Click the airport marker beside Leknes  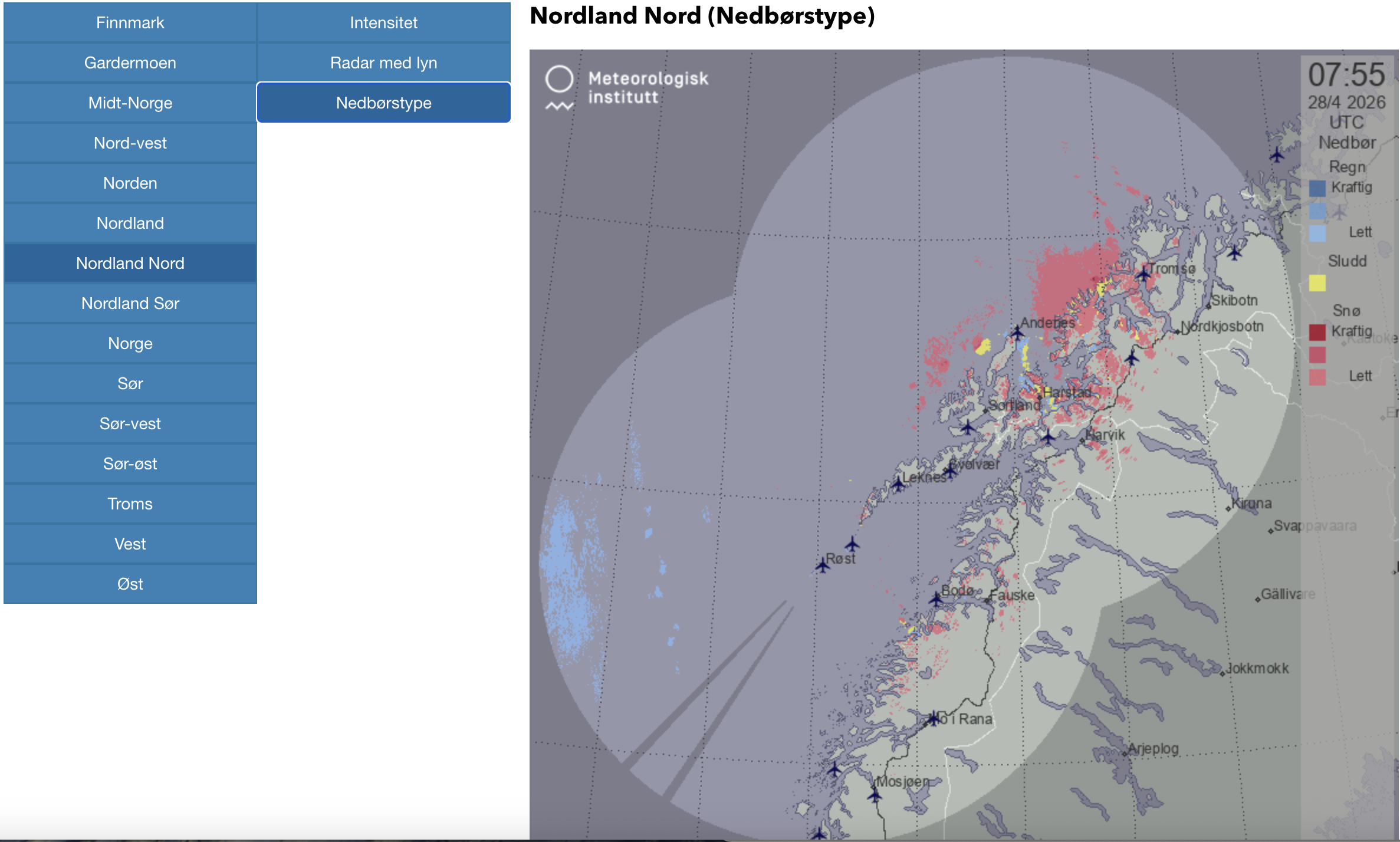[x=898, y=485]
